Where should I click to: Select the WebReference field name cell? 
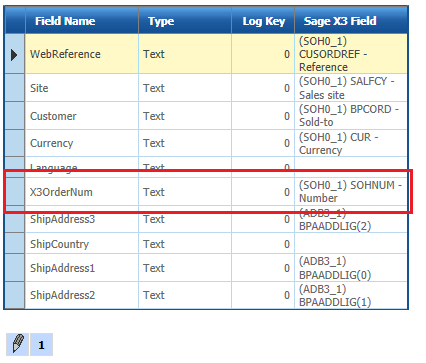[82, 54]
